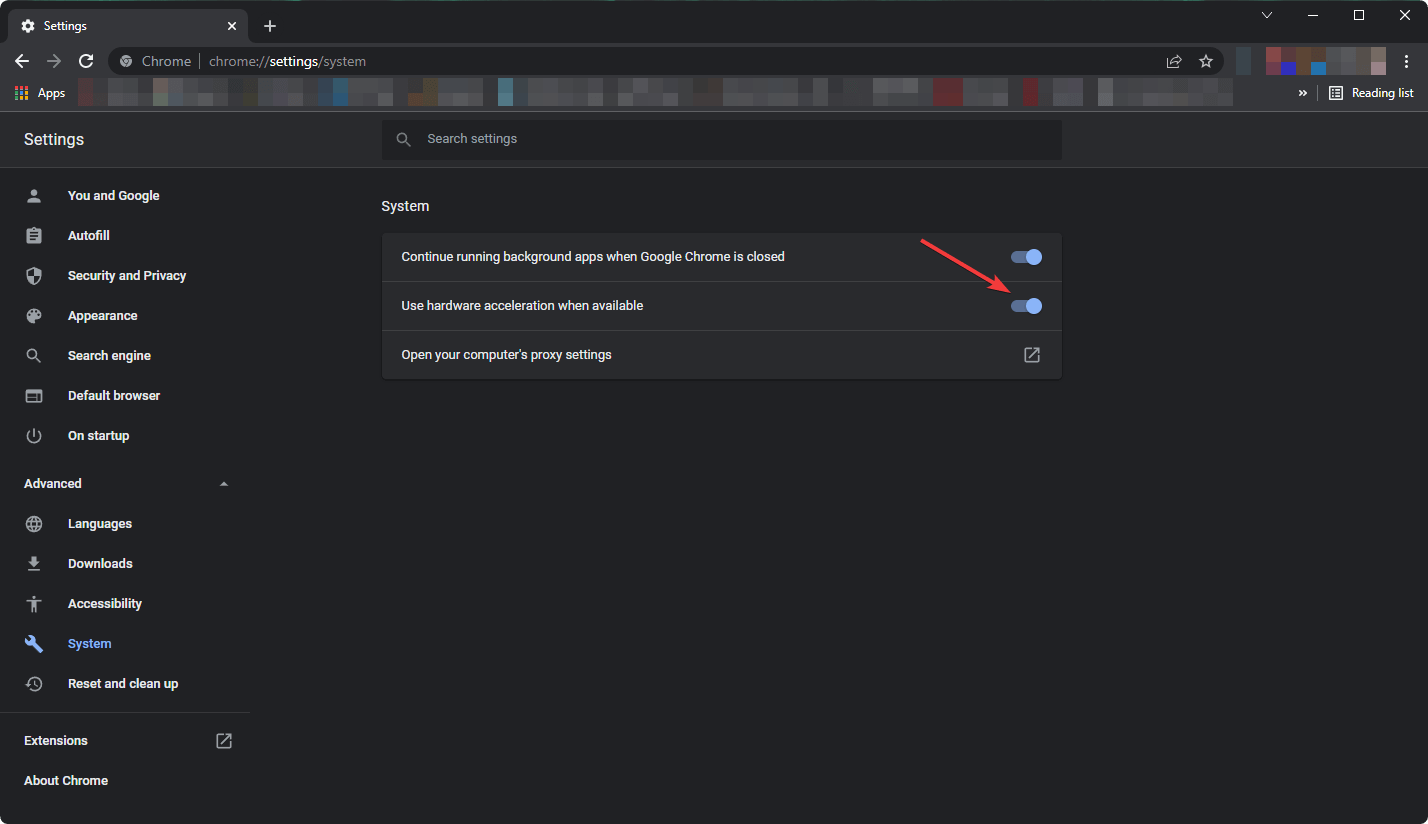Click the wrench icon beside System
The width and height of the screenshot is (1428, 824).
[34, 644]
